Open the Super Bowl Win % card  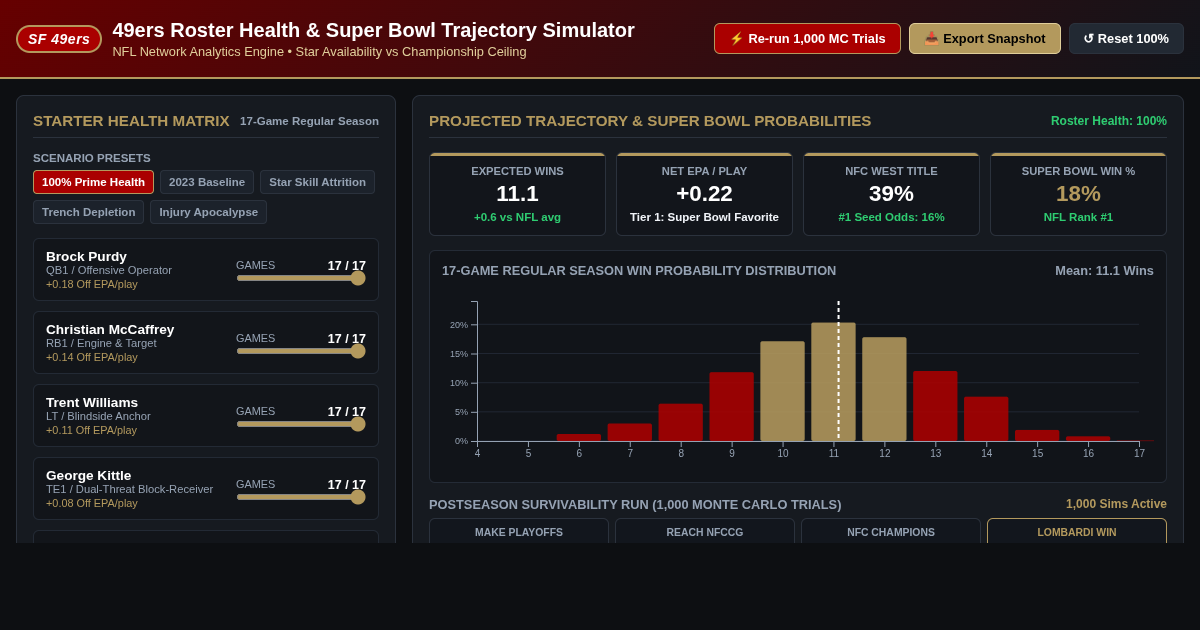[1078, 194]
